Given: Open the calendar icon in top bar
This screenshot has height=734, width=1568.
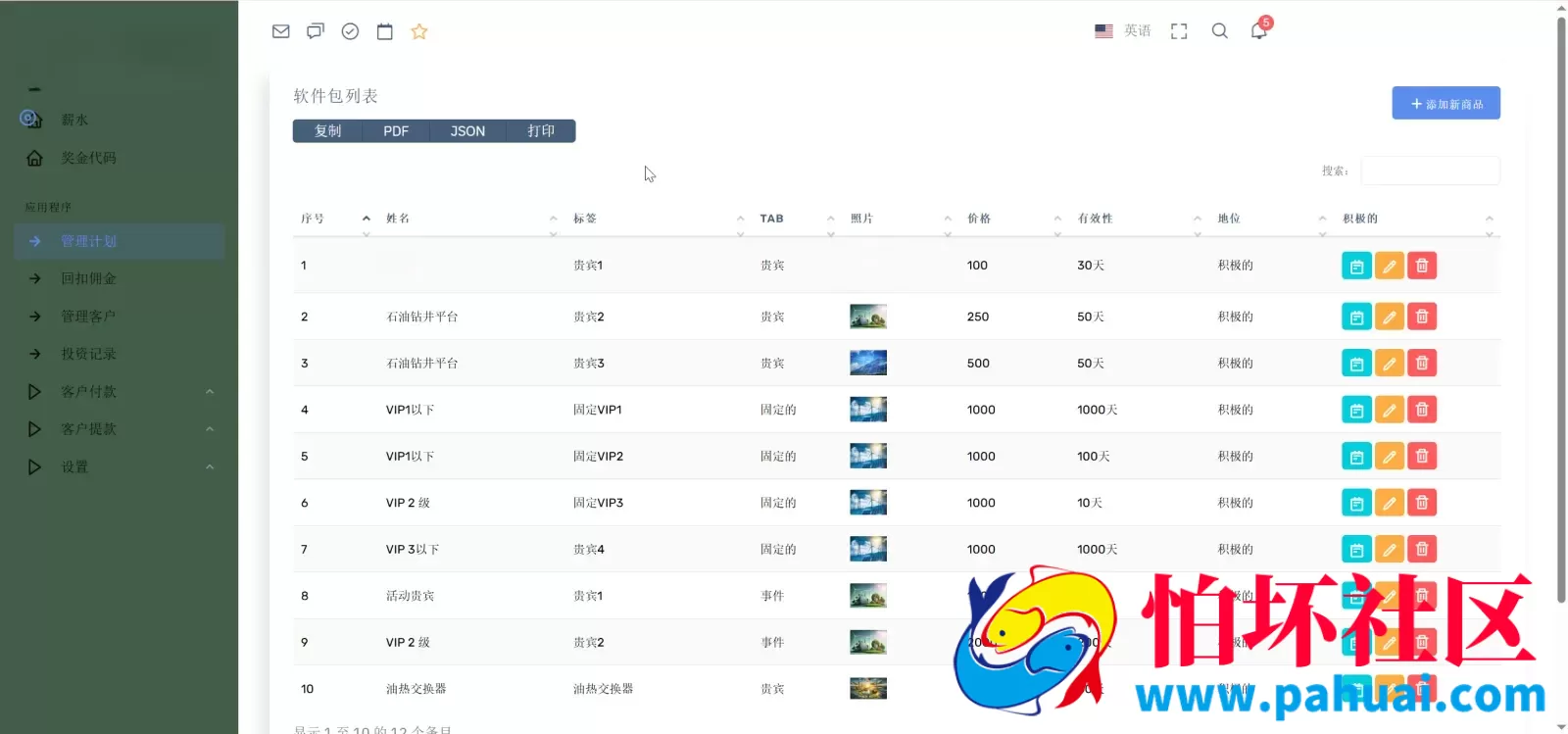Looking at the screenshot, I should [385, 31].
